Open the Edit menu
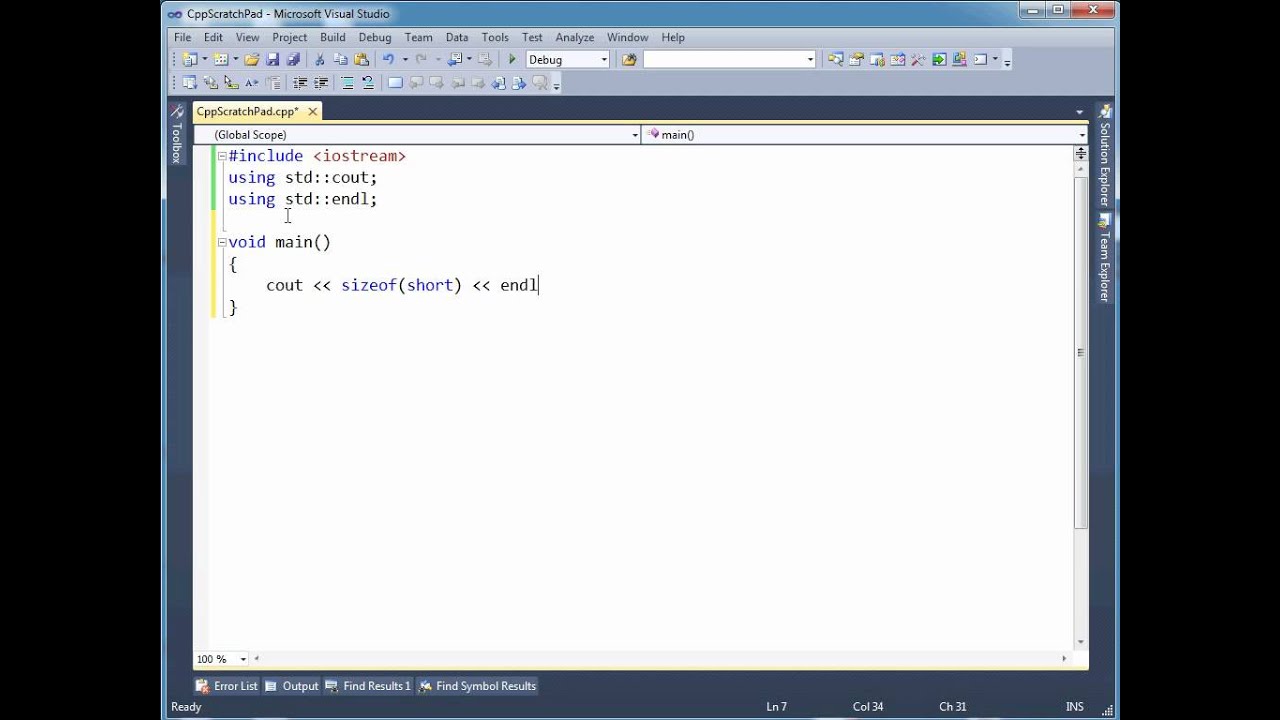Screen dimensions: 1280x720 pos(213,37)
